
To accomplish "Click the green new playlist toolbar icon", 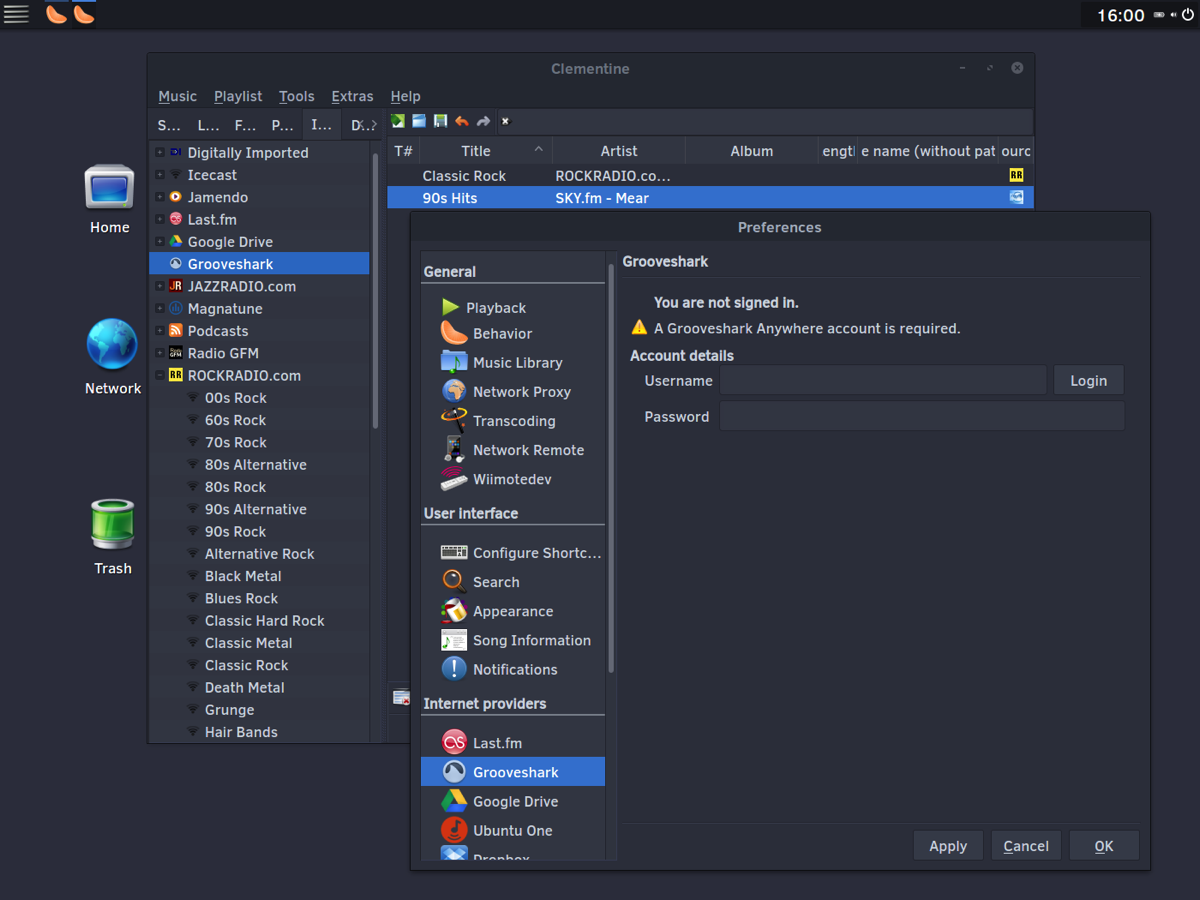I will click(x=398, y=121).
